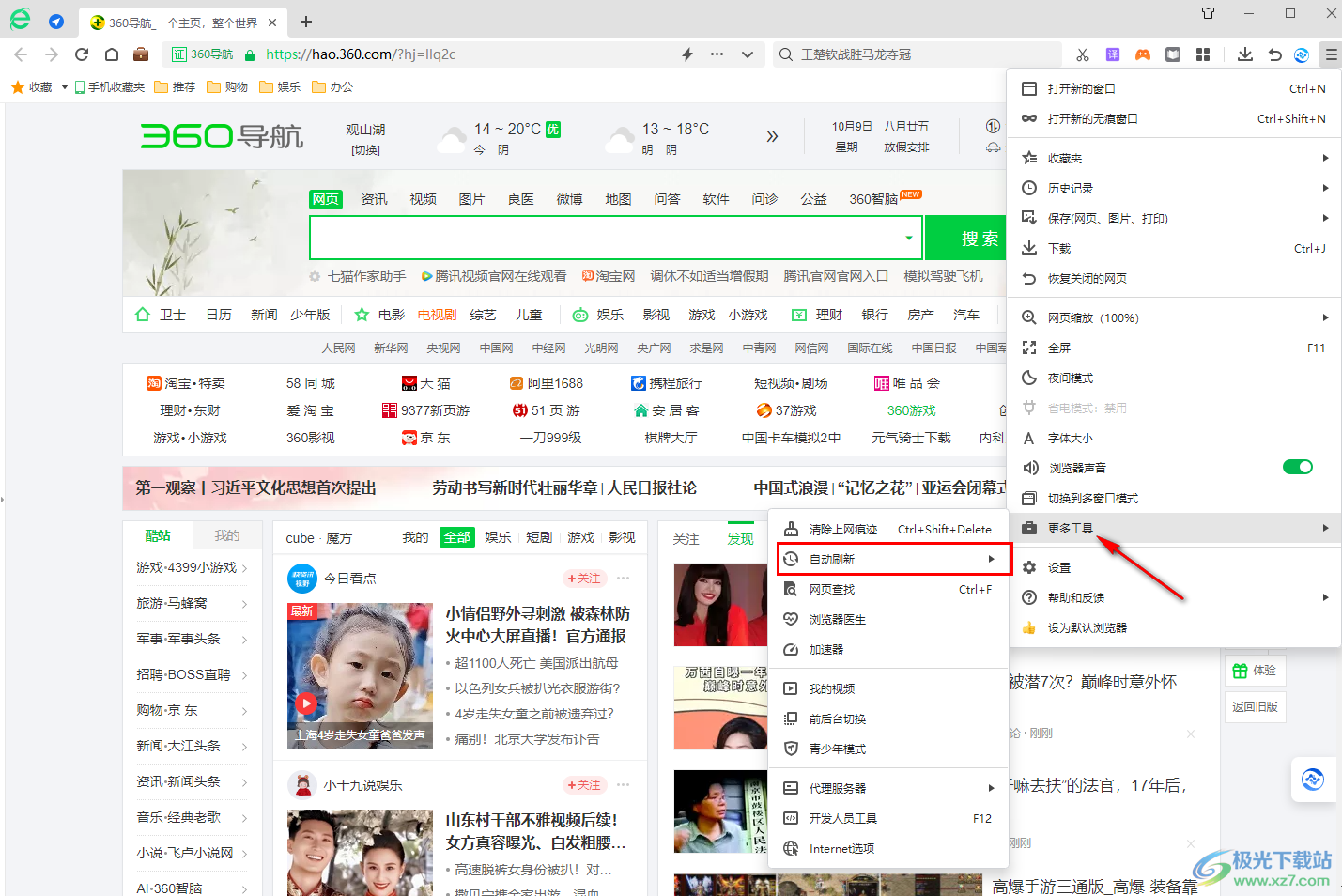1342x896 pixels.
Task: Expand 保存(网页、图片、打印) submenu
Action: pyautogui.click(x=1174, y=218)
